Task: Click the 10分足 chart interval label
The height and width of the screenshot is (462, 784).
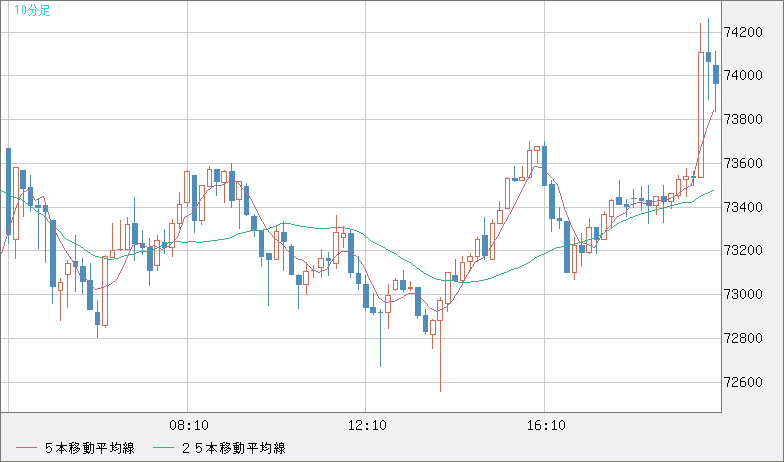Action: 32,10
